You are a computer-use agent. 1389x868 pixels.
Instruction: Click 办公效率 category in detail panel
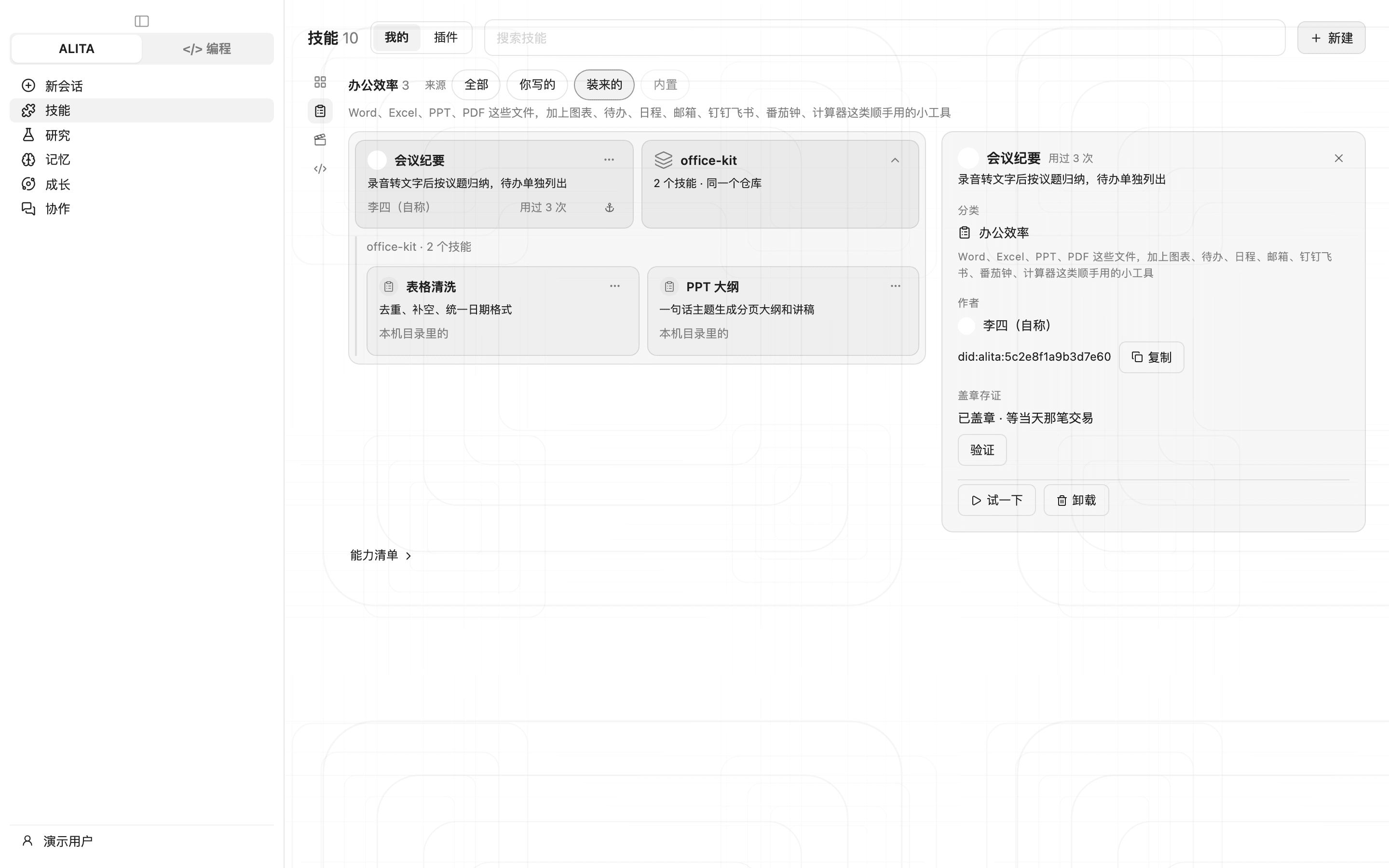pyautogui.click(x=1003, y=232)
